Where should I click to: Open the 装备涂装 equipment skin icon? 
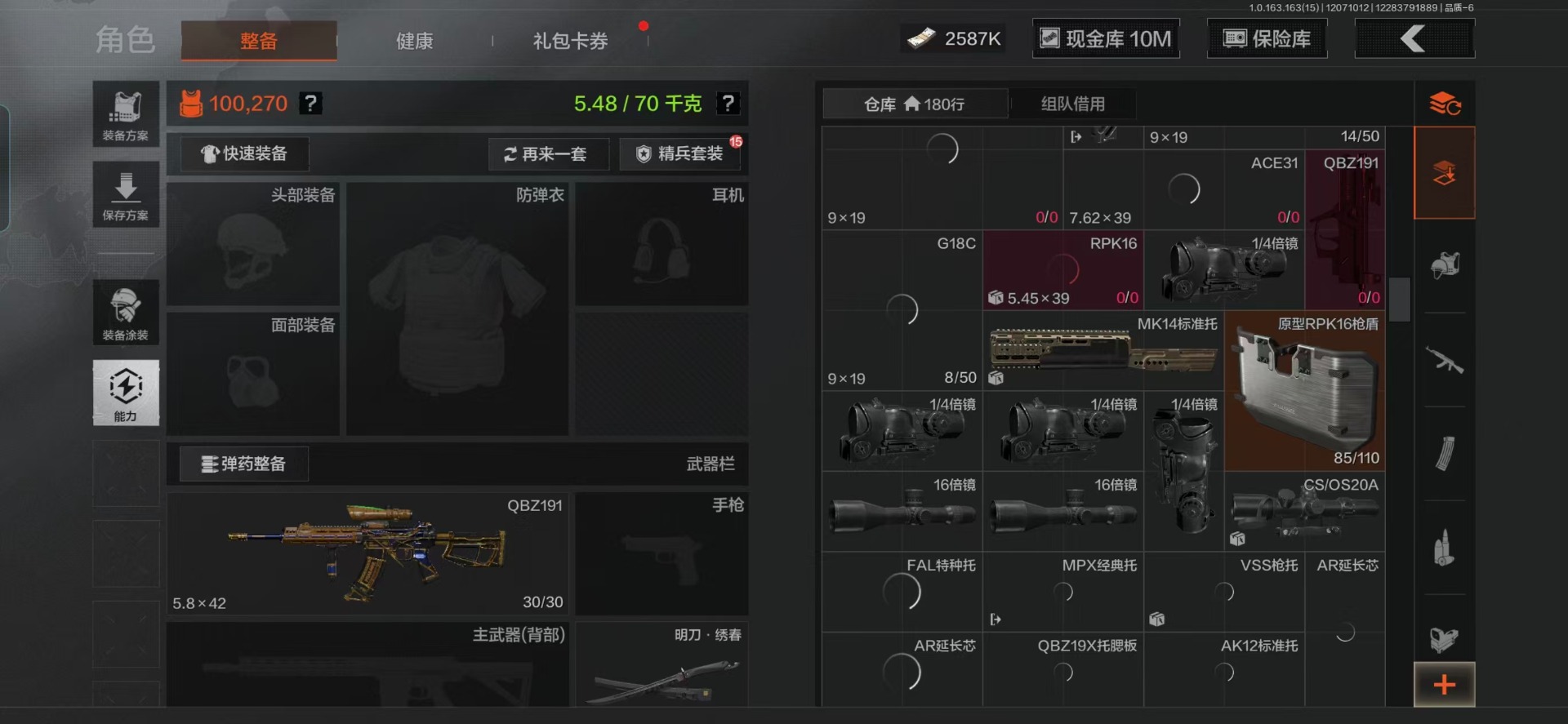[126, 313]
